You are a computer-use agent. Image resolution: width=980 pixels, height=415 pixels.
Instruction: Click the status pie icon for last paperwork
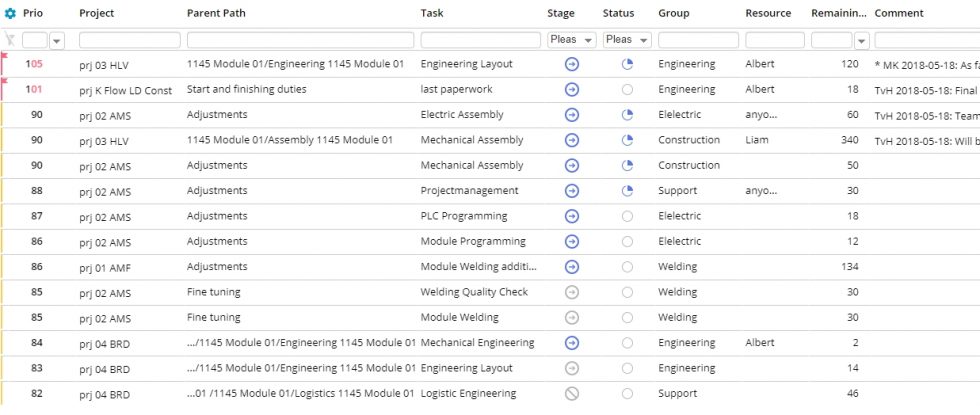pyautogui.click(x=628, y=89)
